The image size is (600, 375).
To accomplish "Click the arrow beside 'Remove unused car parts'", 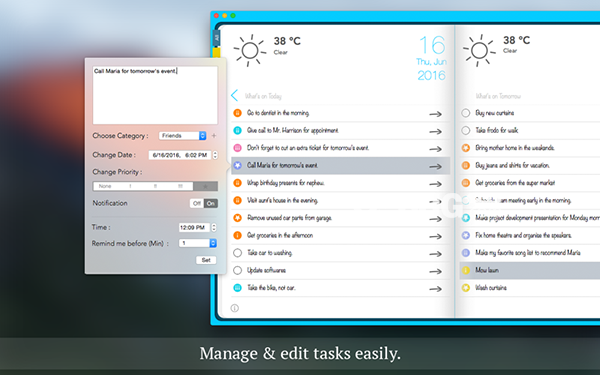I will tap(435, 219).
